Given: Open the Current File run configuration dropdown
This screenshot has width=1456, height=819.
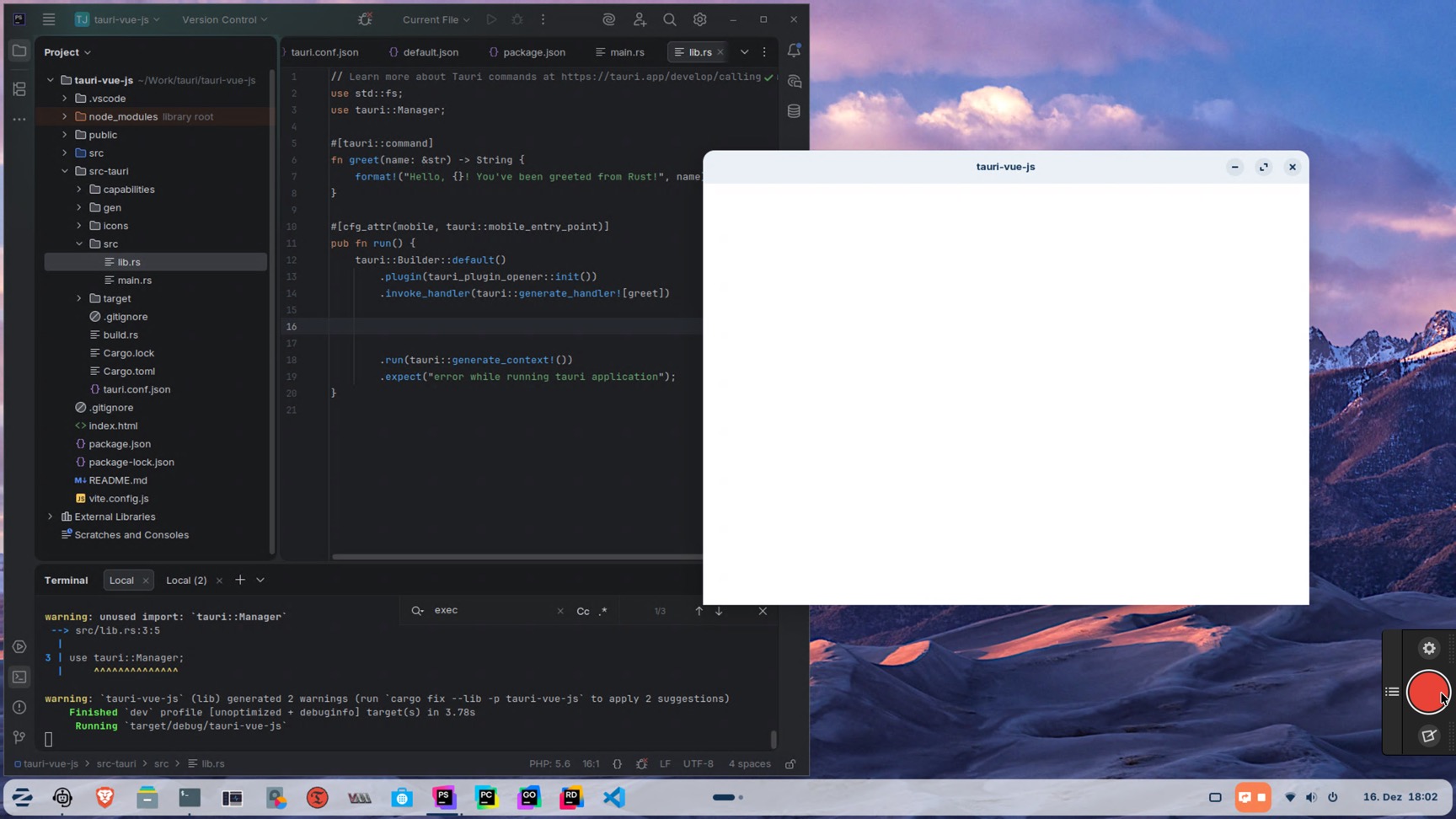Looking at the screenshot, I should tap(434, 19).
